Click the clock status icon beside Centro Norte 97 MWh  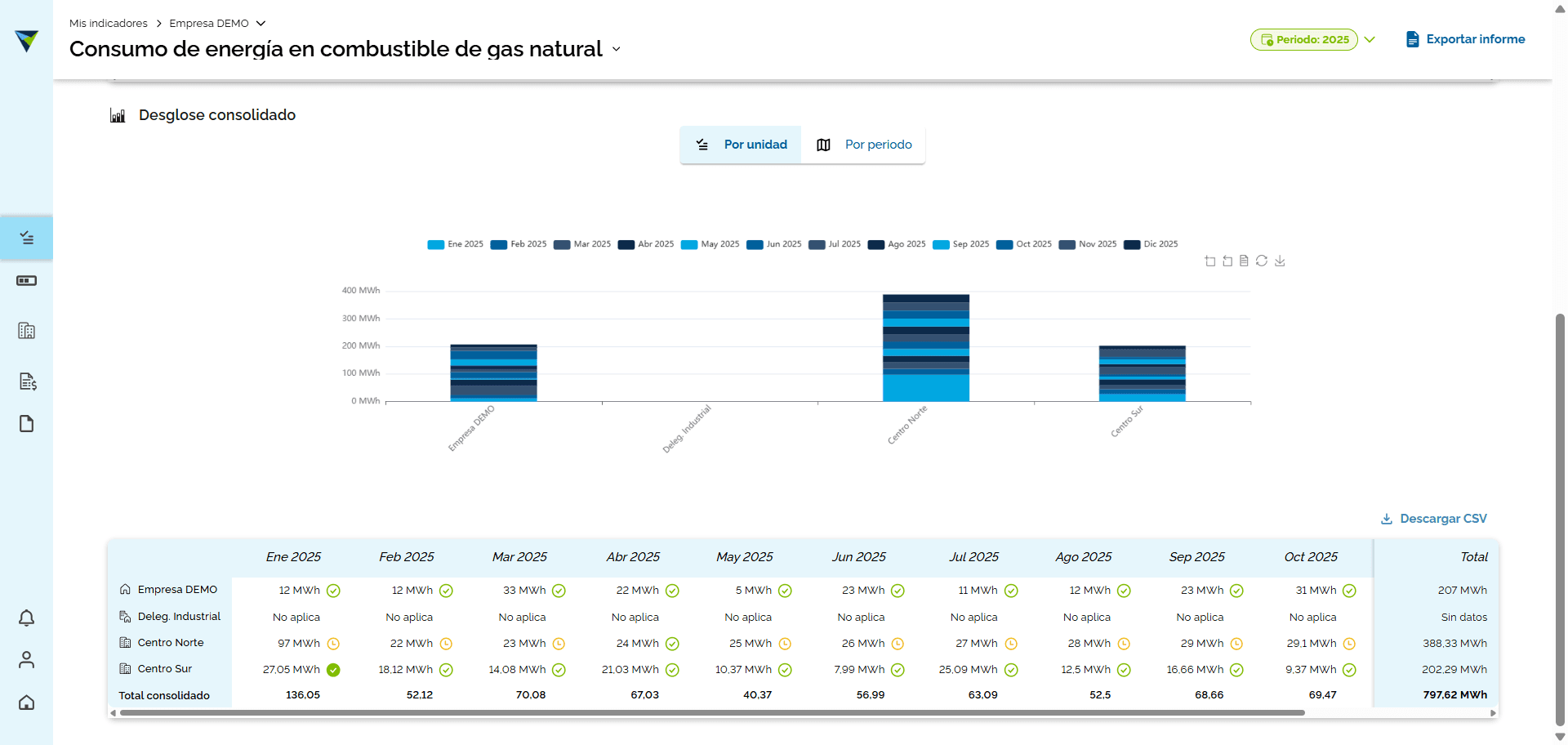tap(333, 644)
